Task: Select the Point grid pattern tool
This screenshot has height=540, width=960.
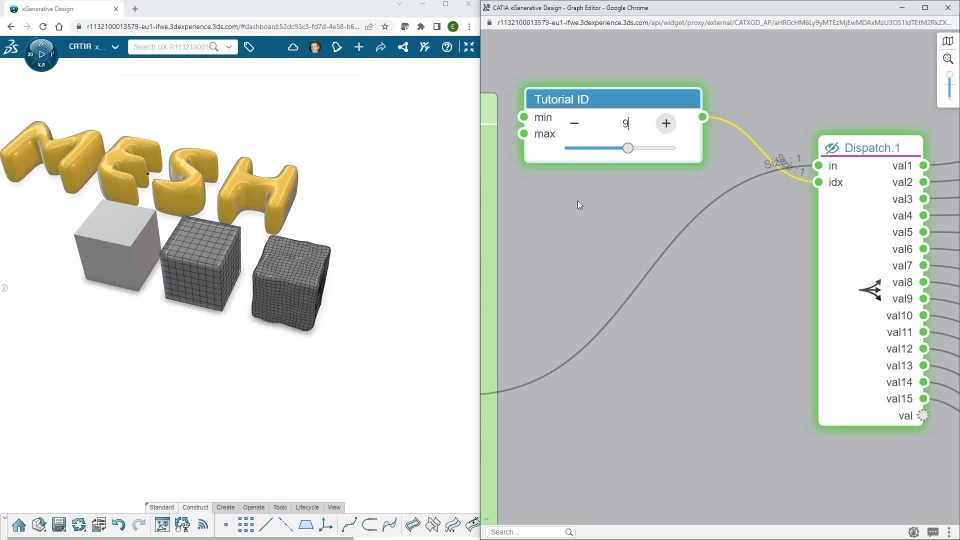Action: pos(246,525)
